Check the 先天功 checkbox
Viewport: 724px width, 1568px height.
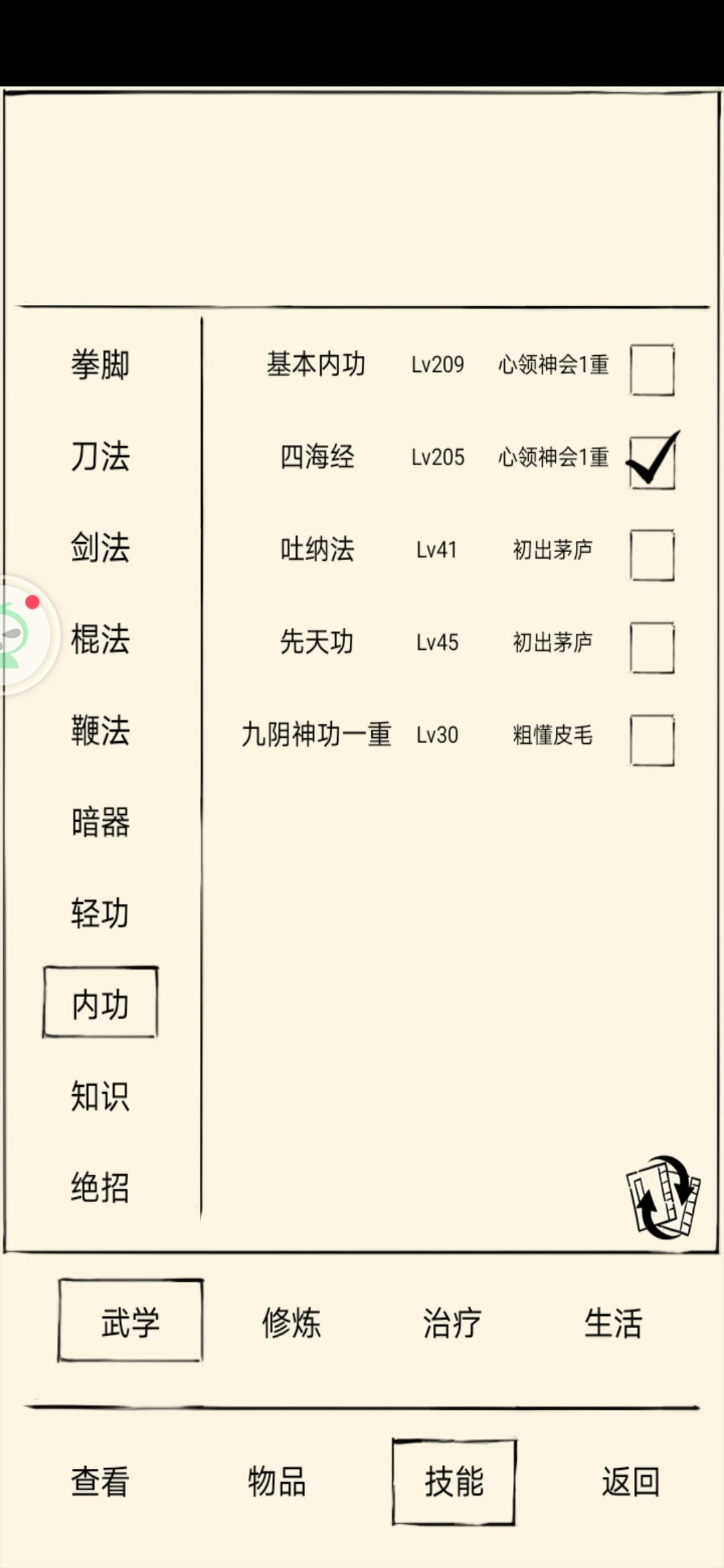652,647
